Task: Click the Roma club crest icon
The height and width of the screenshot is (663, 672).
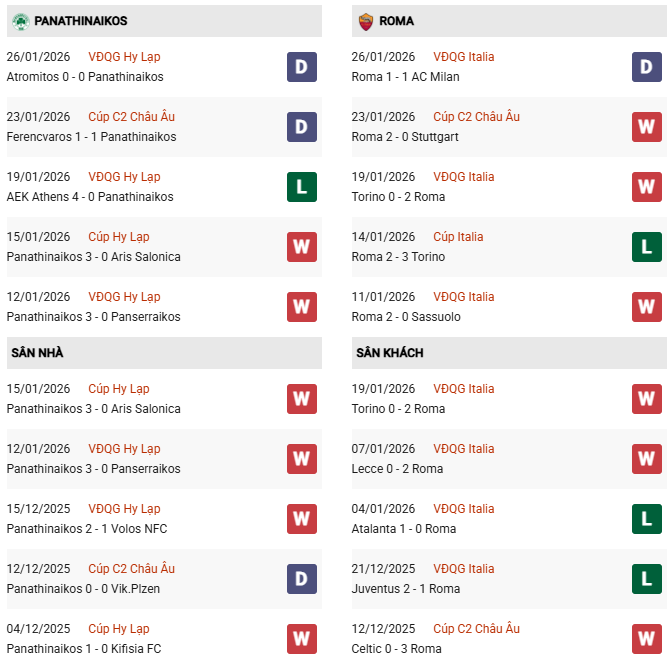Action: coord(365,21)
